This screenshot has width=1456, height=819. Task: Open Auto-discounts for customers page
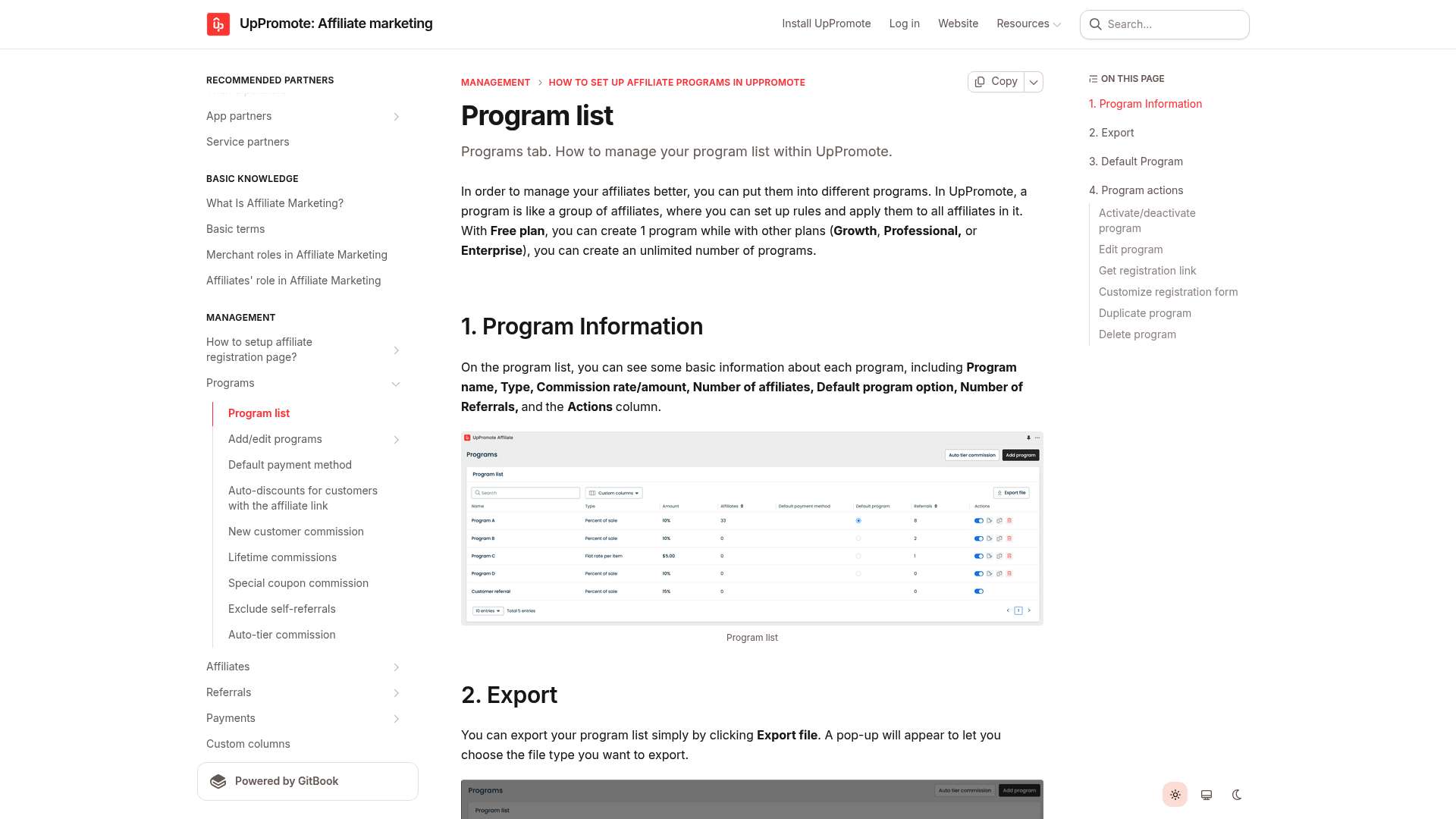pos(303,498)
